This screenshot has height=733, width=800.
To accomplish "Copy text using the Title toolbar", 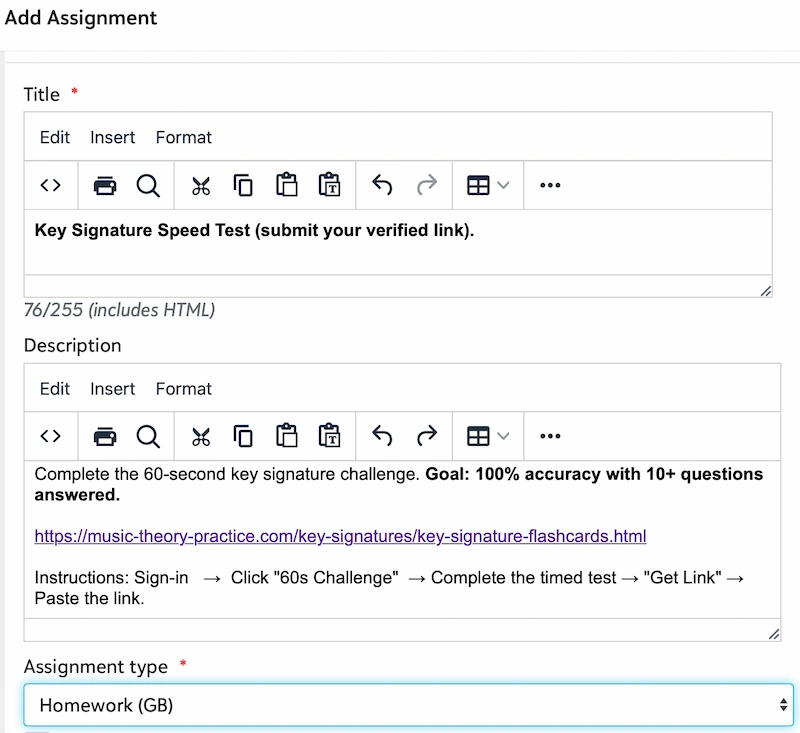I will coord(241,185).
